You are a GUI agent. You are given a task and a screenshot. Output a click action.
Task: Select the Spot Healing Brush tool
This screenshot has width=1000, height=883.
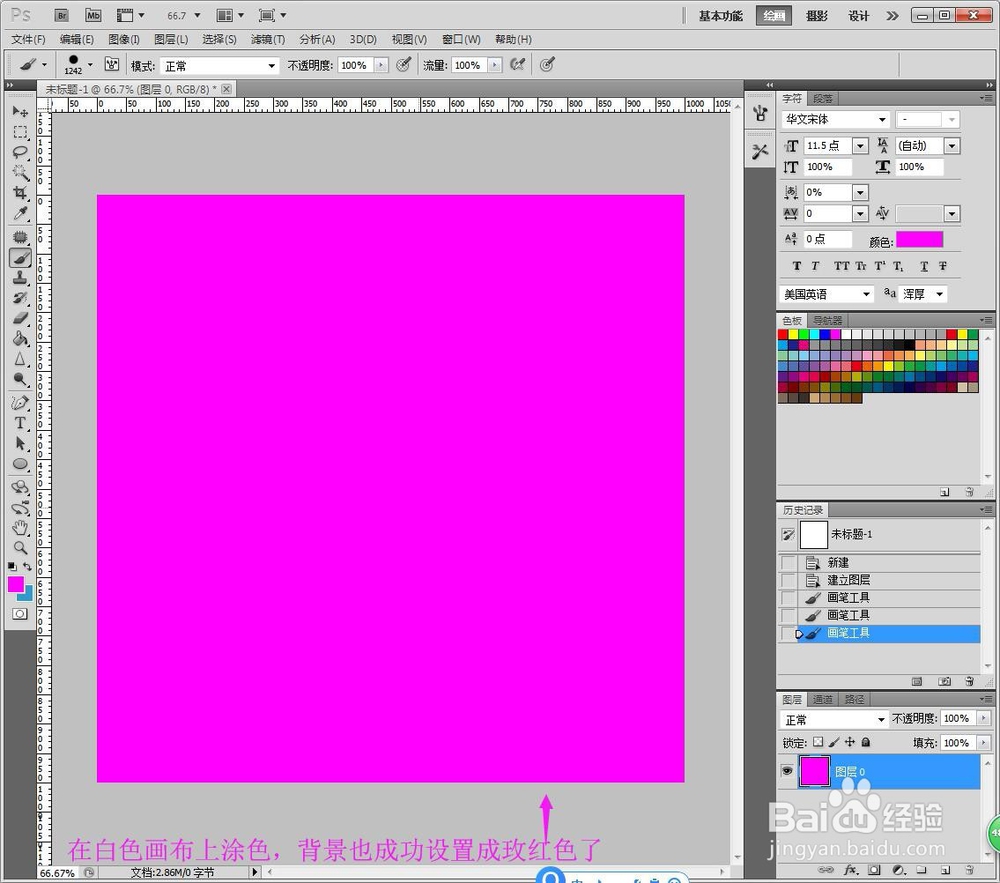[x=20, y=237]
